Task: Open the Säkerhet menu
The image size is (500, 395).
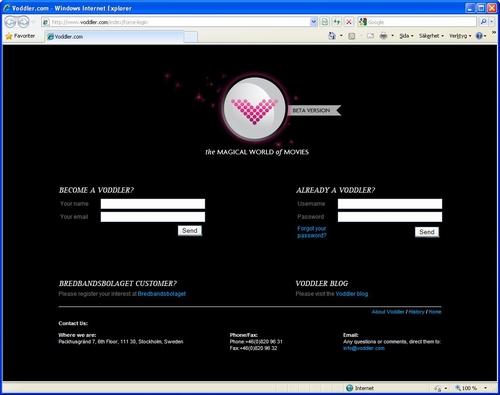Action: click(x=431, y=36)
